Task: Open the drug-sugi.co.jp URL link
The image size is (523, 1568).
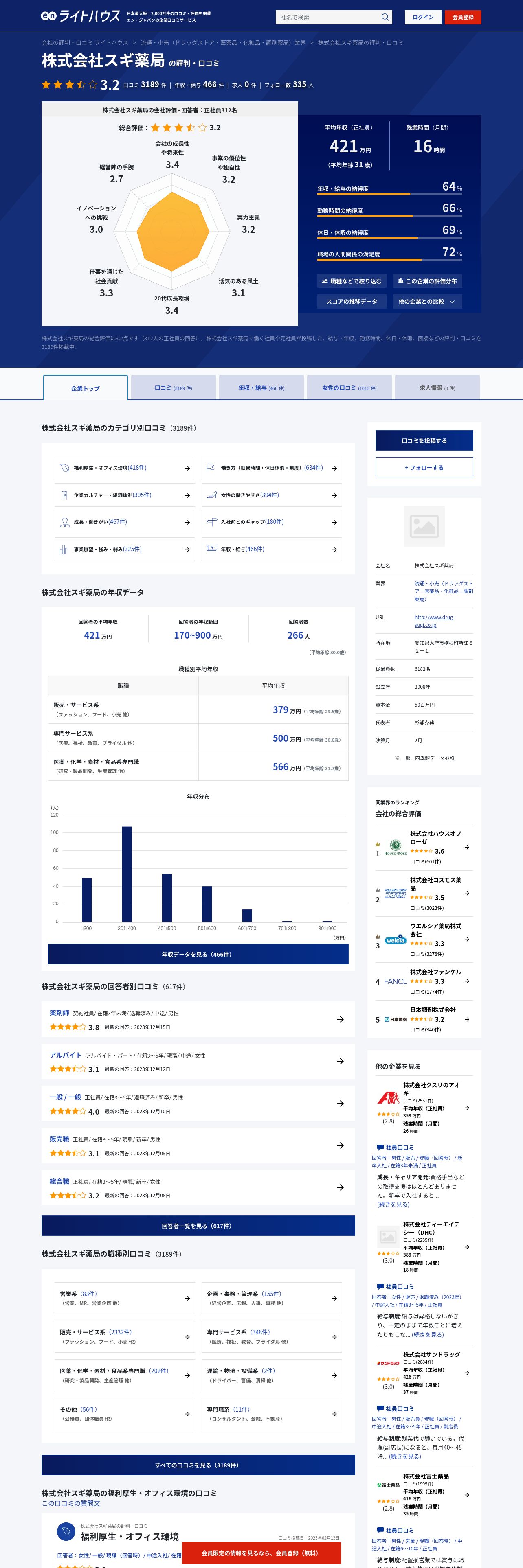Action: 434,621
